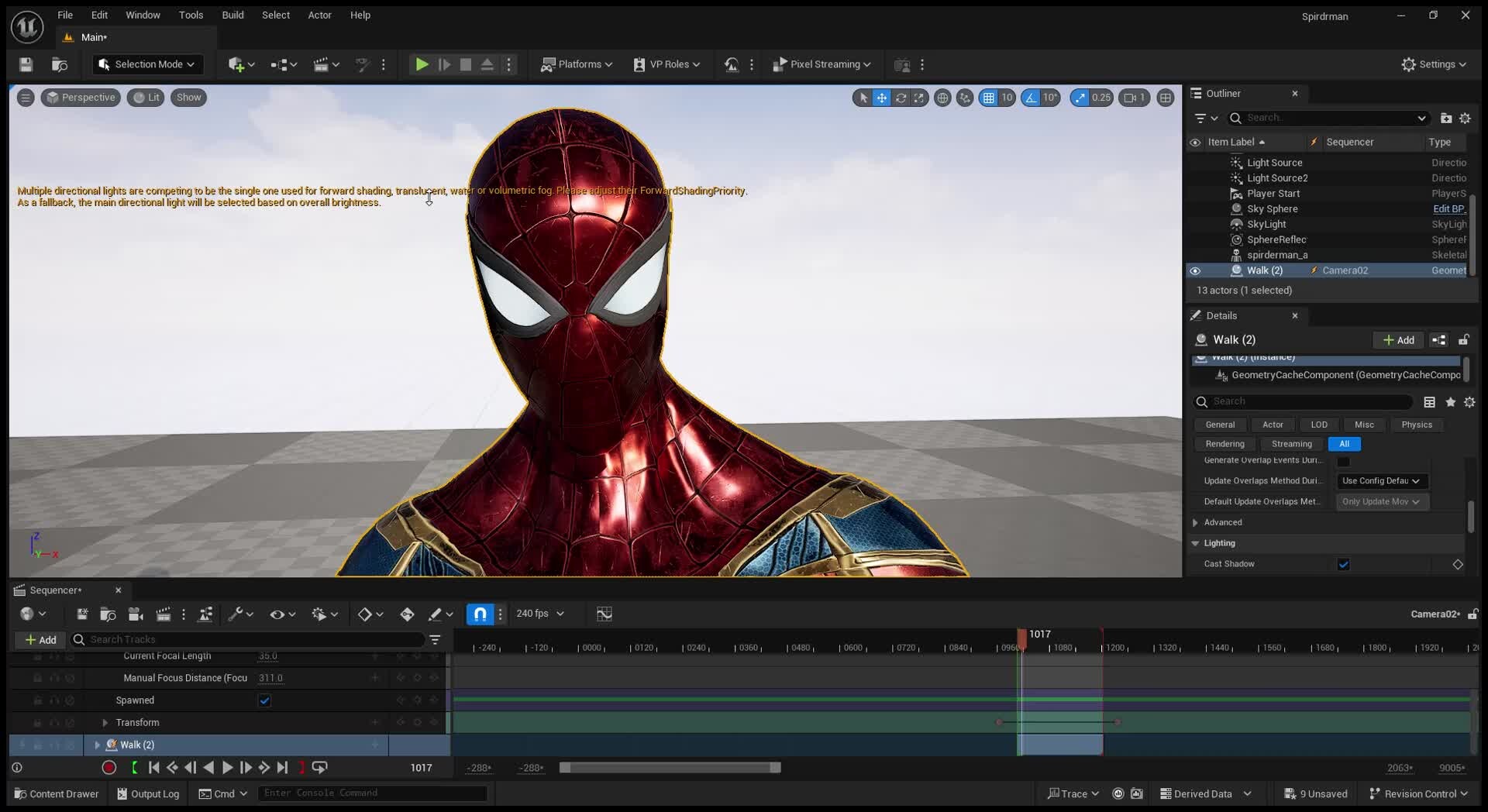This screenshot has height=812, width=1488.
Task: Click the Record button in Sequencer
Action: coord(109,767)
